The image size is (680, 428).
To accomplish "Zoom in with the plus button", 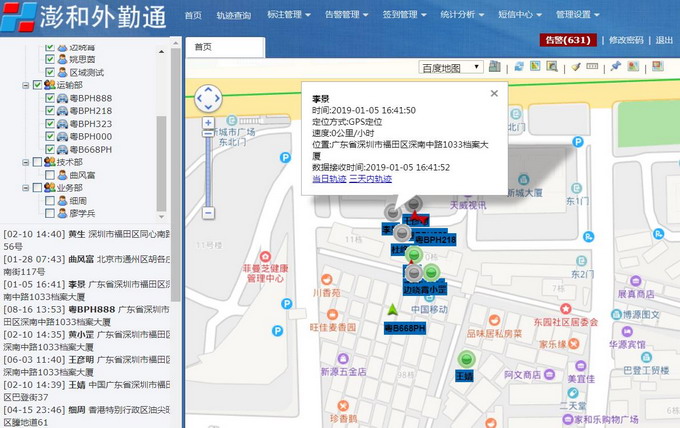I will (208, 123).
